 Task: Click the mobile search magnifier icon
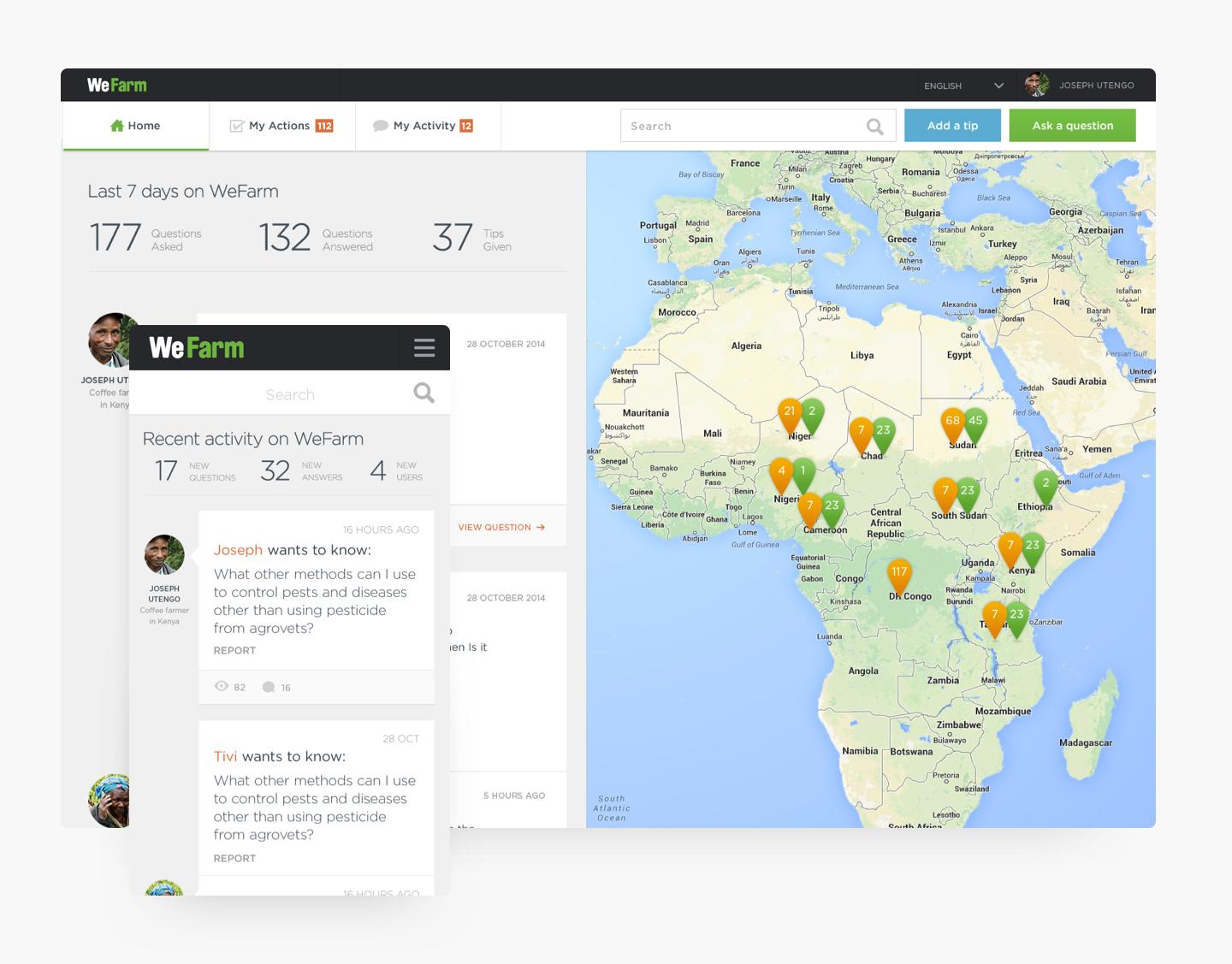[x=423, y=393]
